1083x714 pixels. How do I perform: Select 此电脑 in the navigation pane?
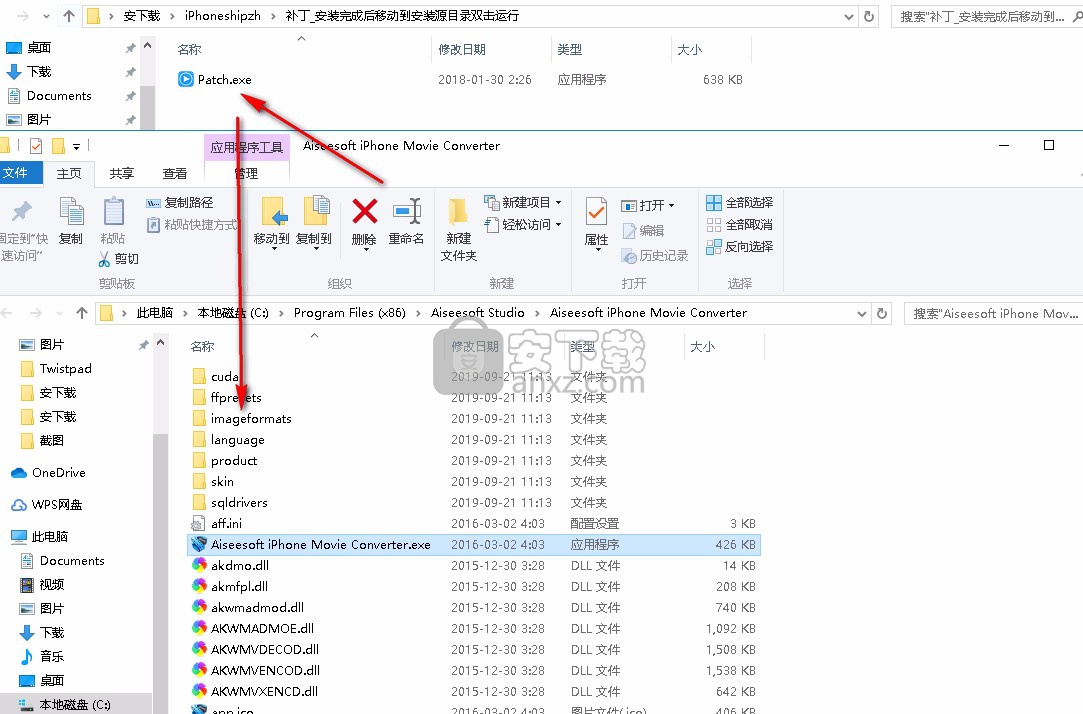tap(49, 537)
